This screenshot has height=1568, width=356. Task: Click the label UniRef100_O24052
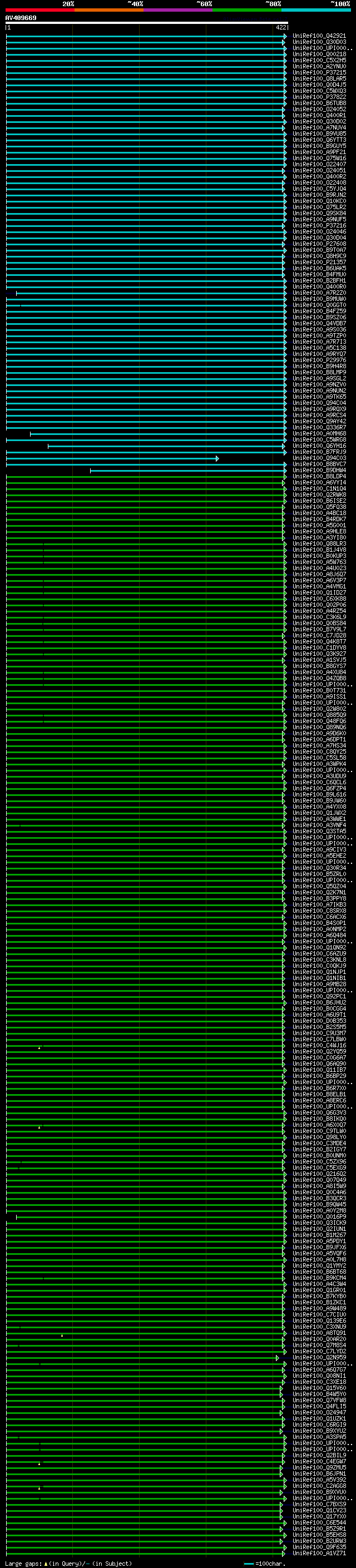(x=319, y=110)
